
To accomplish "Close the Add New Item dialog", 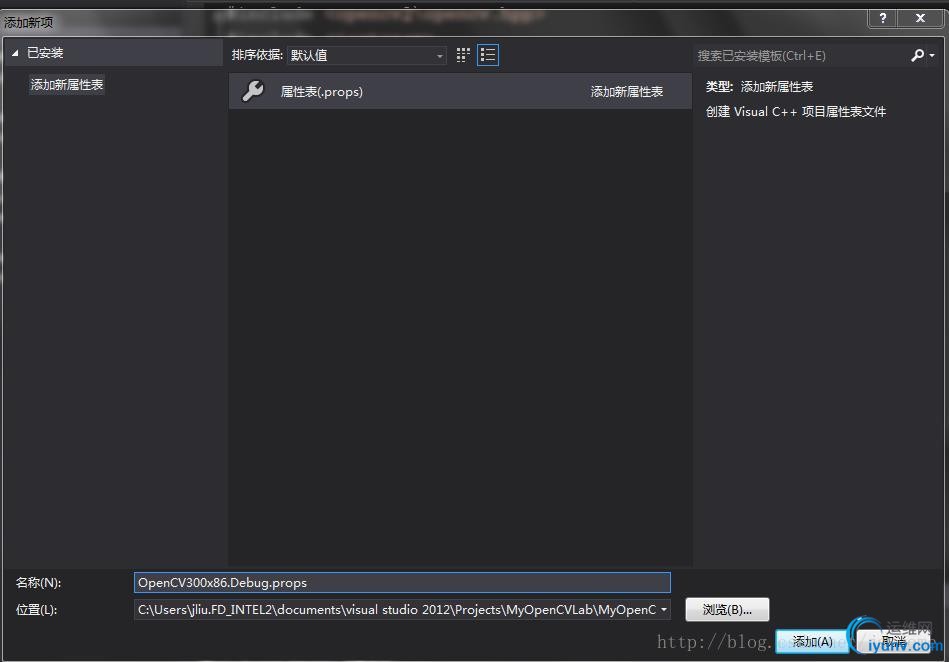I will coord(921,18).
